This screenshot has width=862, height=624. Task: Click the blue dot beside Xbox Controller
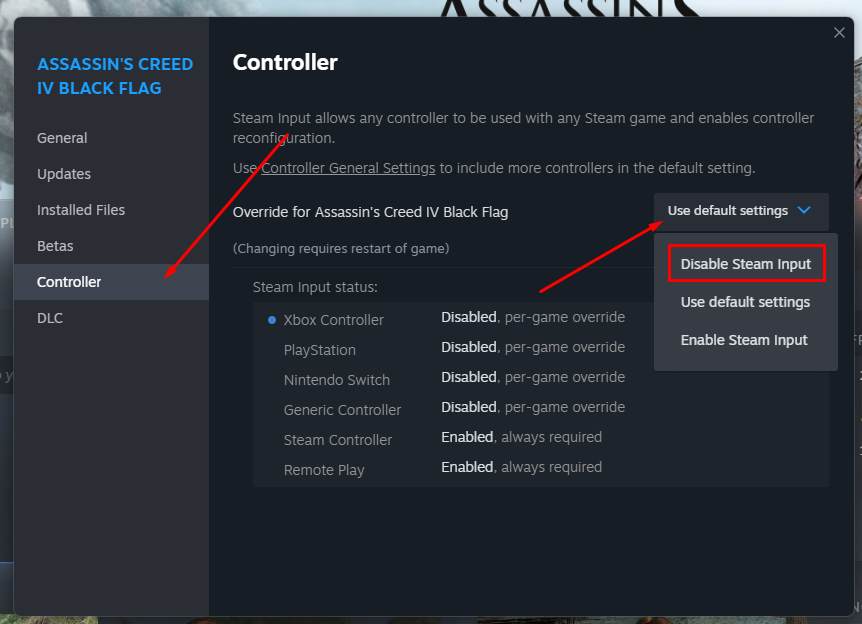coord(272,320)
